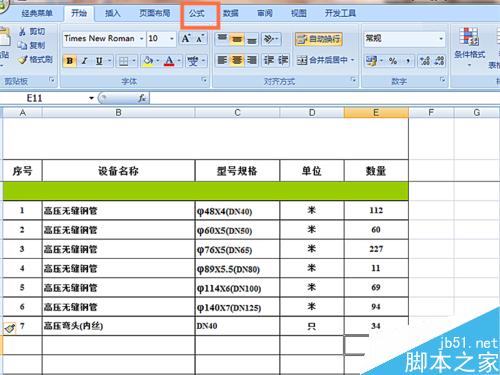Align text right icon
The height and width of the screenshot is (375, 500).
click(252, 60)
